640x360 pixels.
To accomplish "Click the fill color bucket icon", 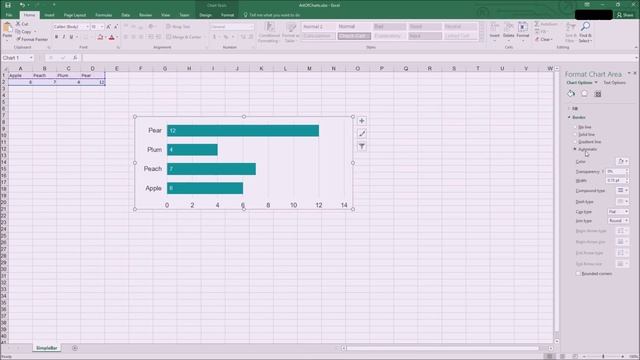I will click(x=100, y=37).
